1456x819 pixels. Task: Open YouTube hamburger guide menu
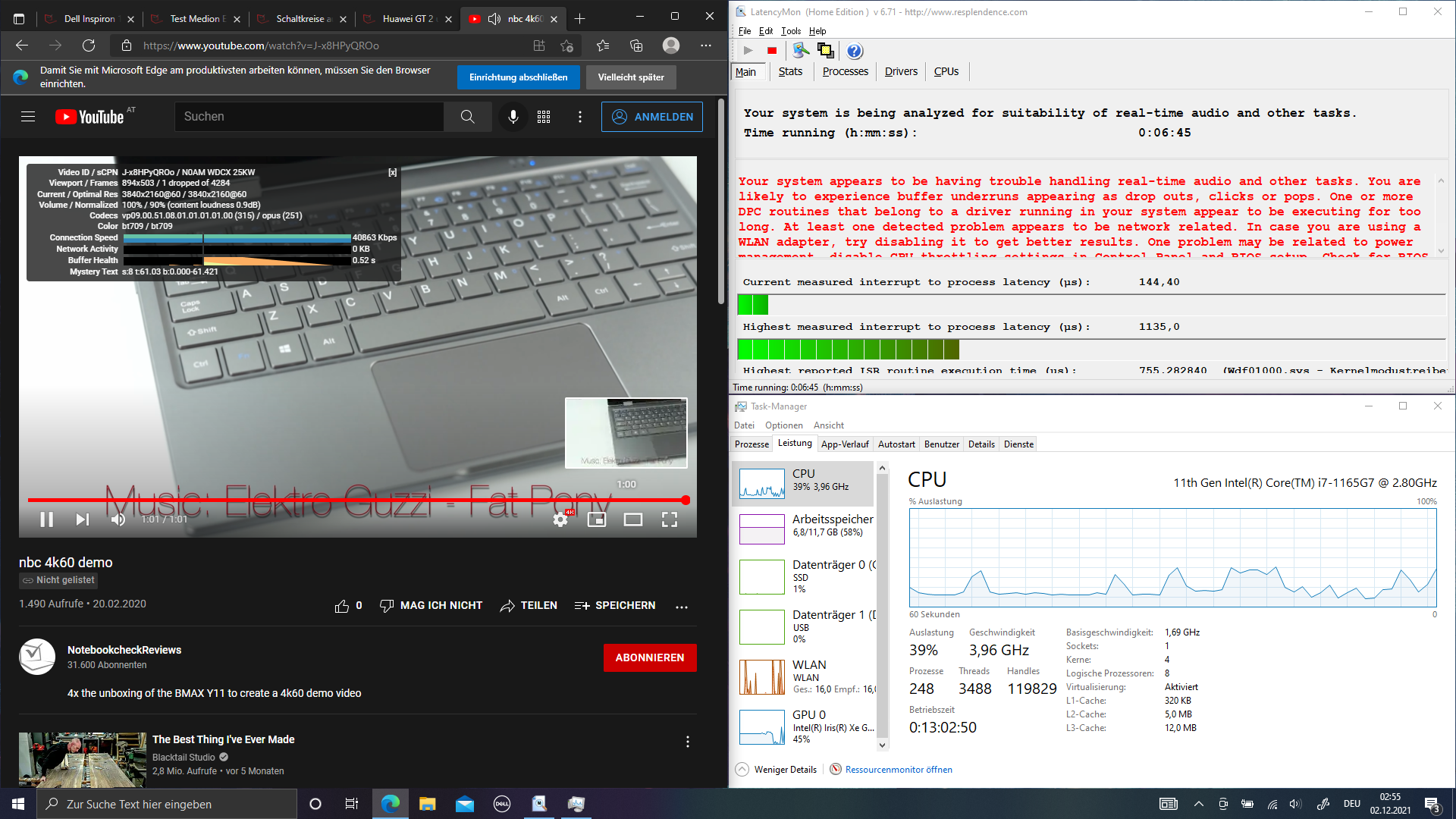point(28,117)
